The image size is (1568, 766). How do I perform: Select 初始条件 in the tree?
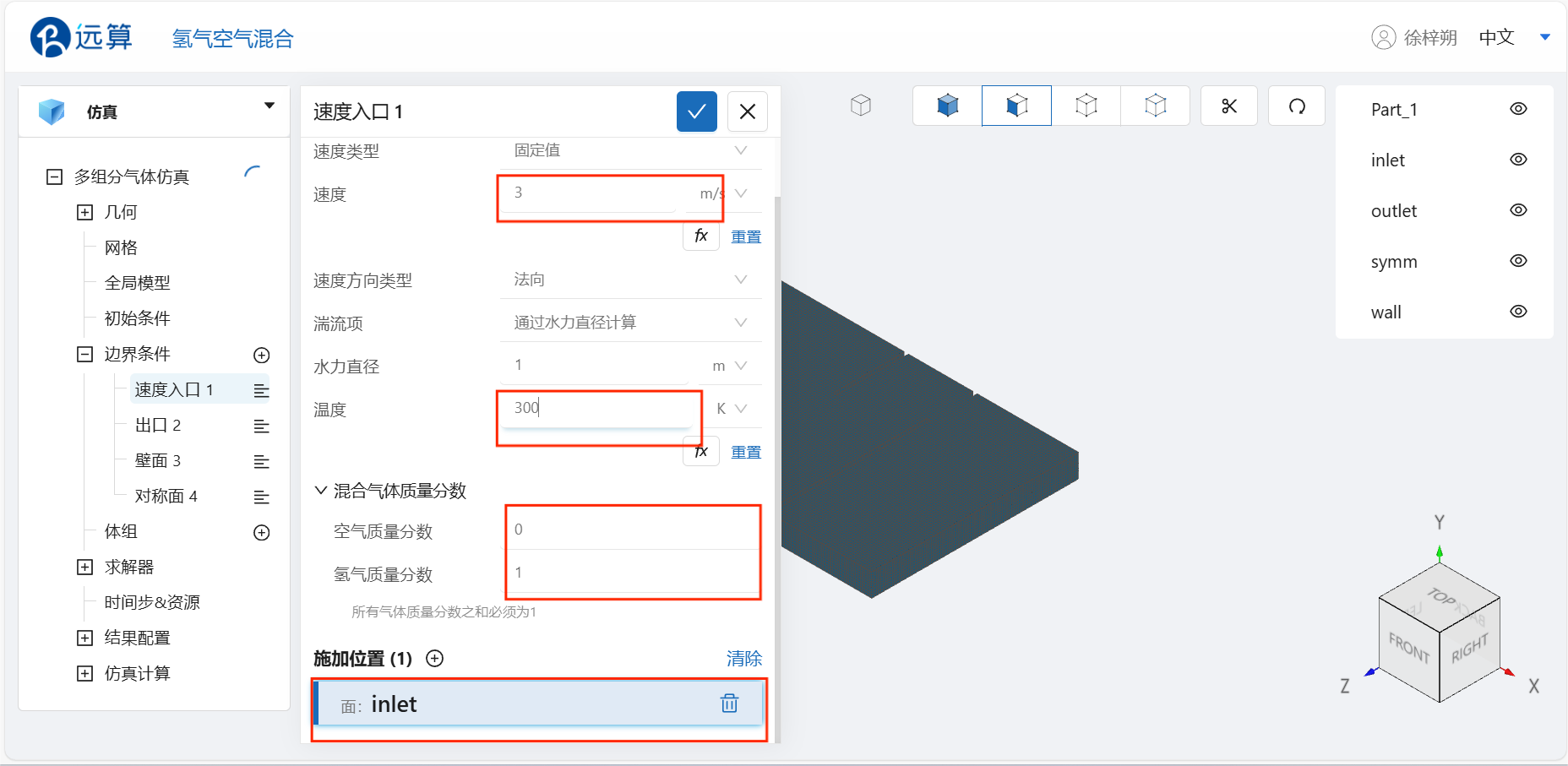coord(138,318)
